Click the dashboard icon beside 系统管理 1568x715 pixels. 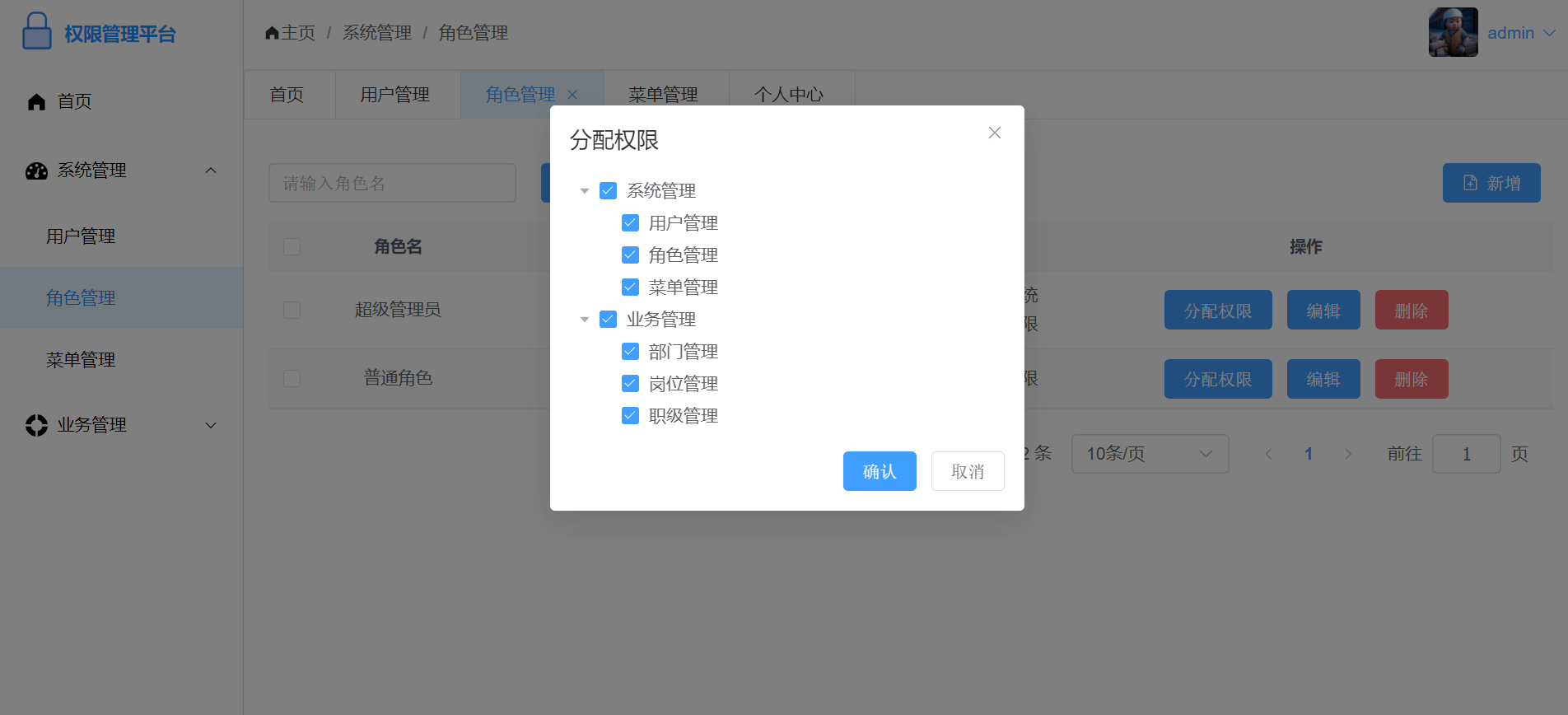36,171
